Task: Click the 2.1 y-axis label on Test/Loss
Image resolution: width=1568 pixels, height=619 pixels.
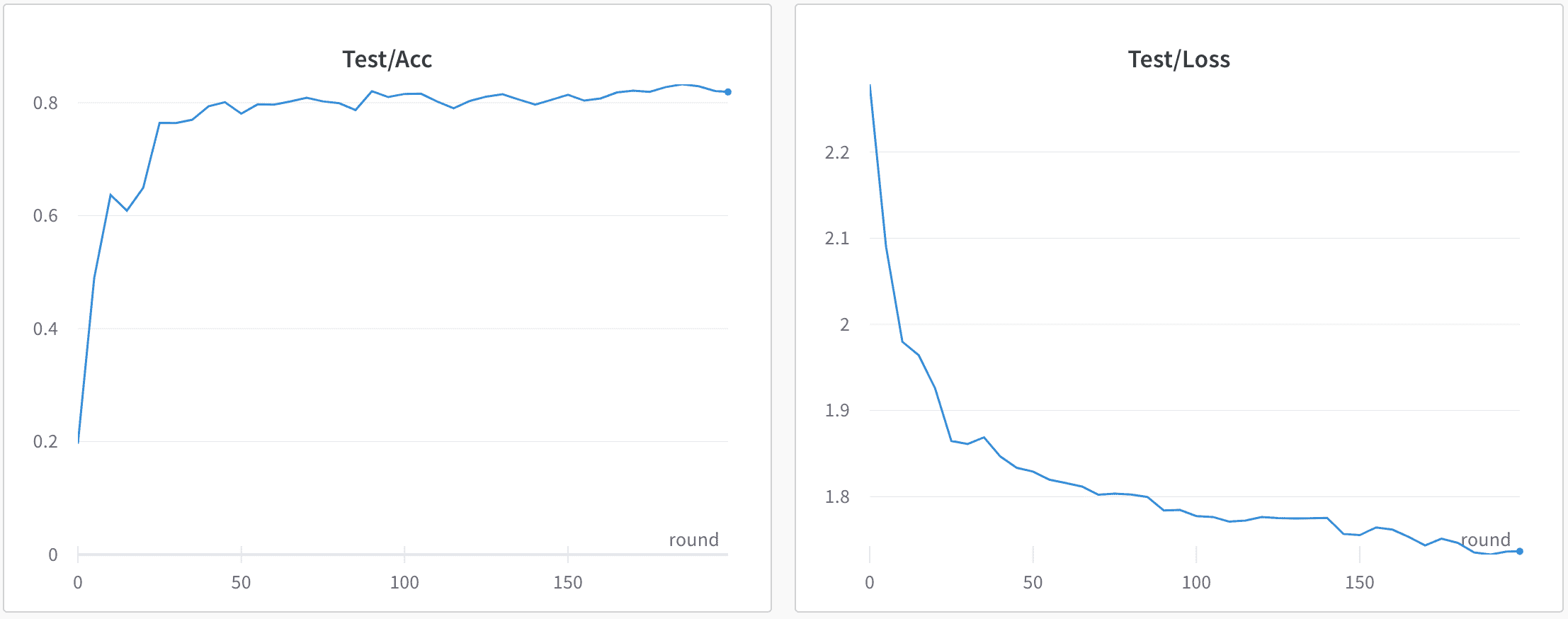Action: click(837, 239)
